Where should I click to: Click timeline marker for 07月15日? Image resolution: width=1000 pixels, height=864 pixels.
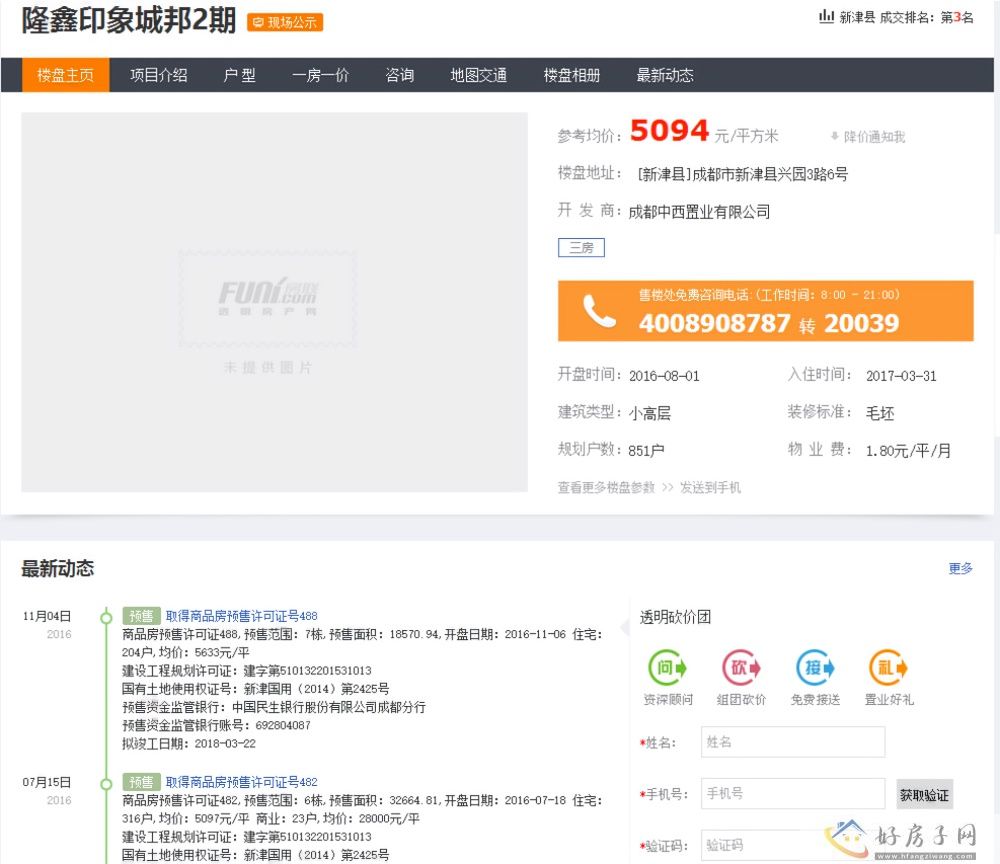pyautogui.click(x=107, y=783)
